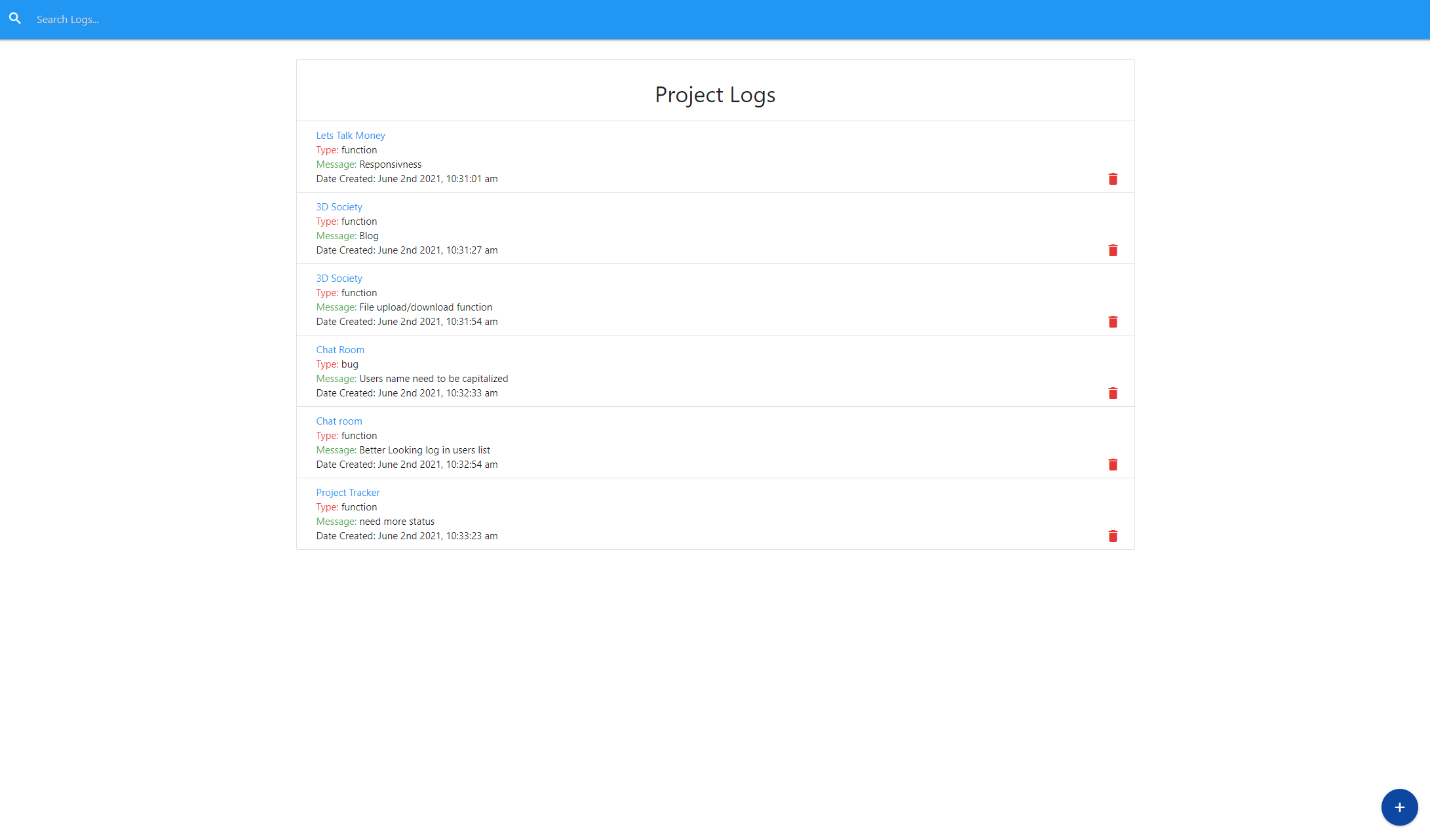
Task: Click the search magnifier icon
Action: [x=15, y=19]
